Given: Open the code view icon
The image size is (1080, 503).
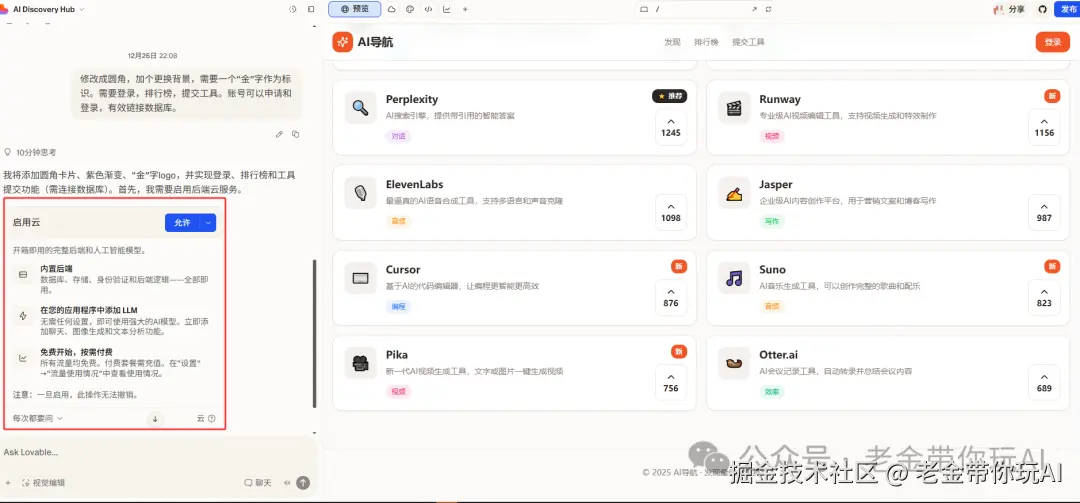Looking at the screenshot, I should [428, 10].
